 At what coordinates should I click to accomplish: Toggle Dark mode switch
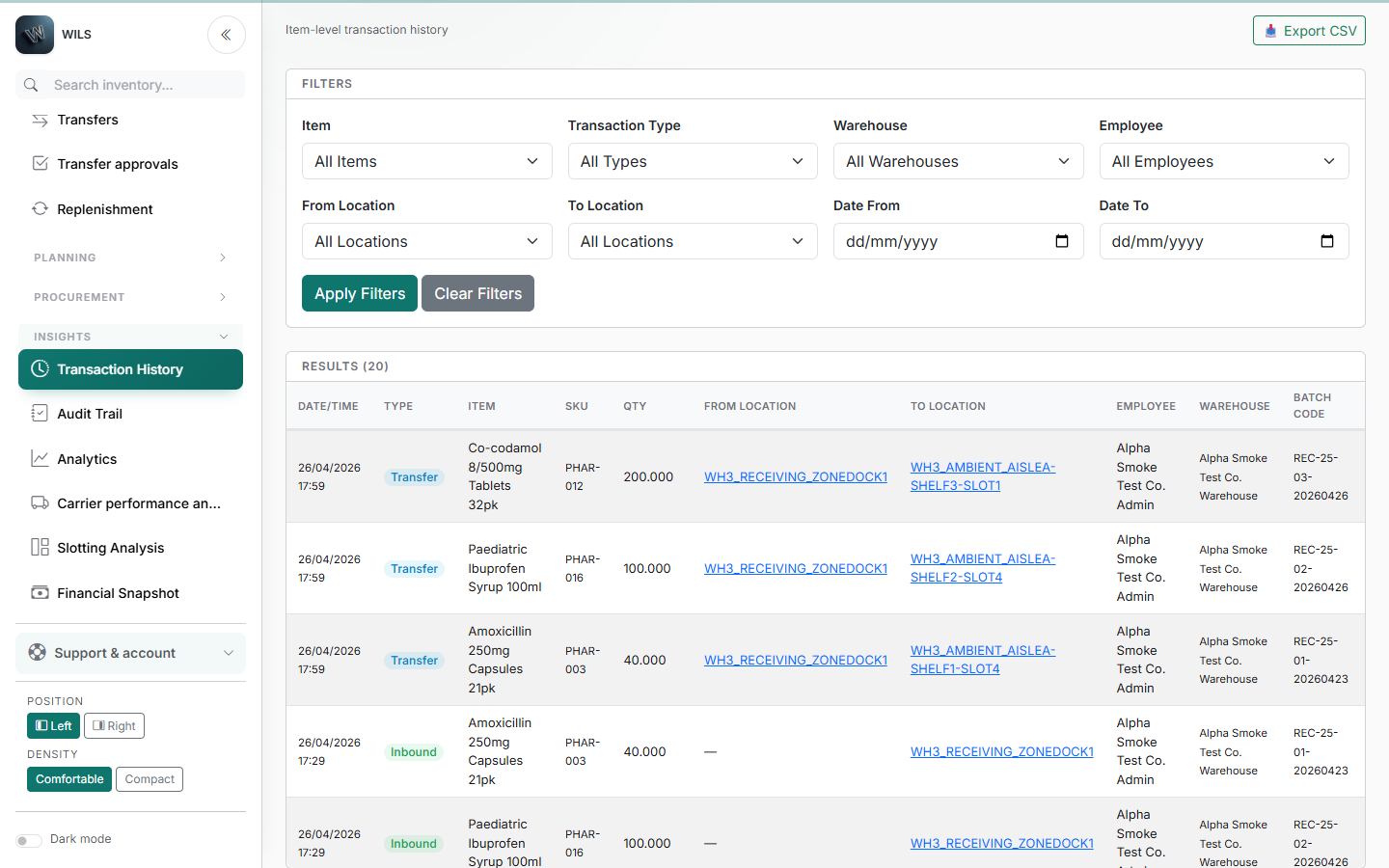tap(29, 840)
